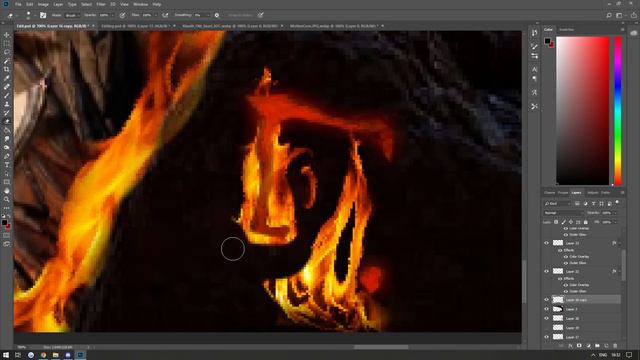The width and height of the screenshot is (640, 360).
Task: Click the add layer mask icon
Action: click(579, 346)
